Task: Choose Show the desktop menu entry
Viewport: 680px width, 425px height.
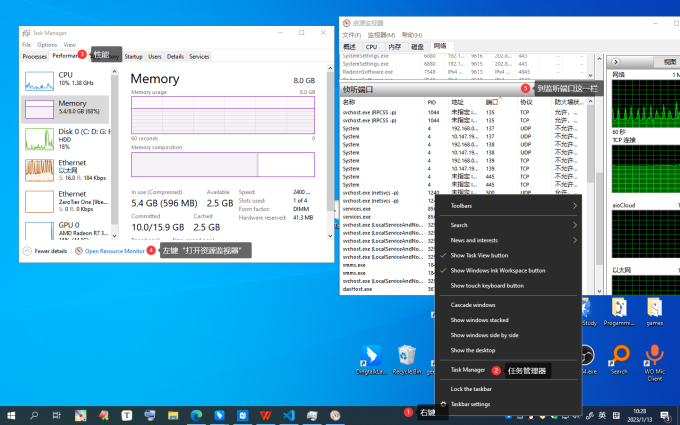Action: point(472,350)
